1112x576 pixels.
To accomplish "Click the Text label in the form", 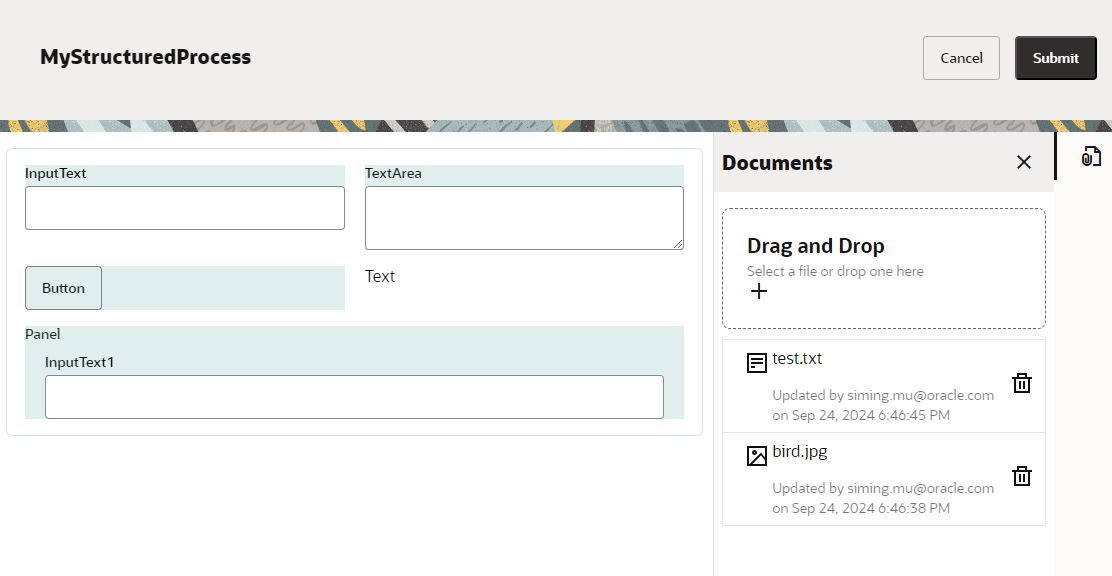I will coord(380,276).
